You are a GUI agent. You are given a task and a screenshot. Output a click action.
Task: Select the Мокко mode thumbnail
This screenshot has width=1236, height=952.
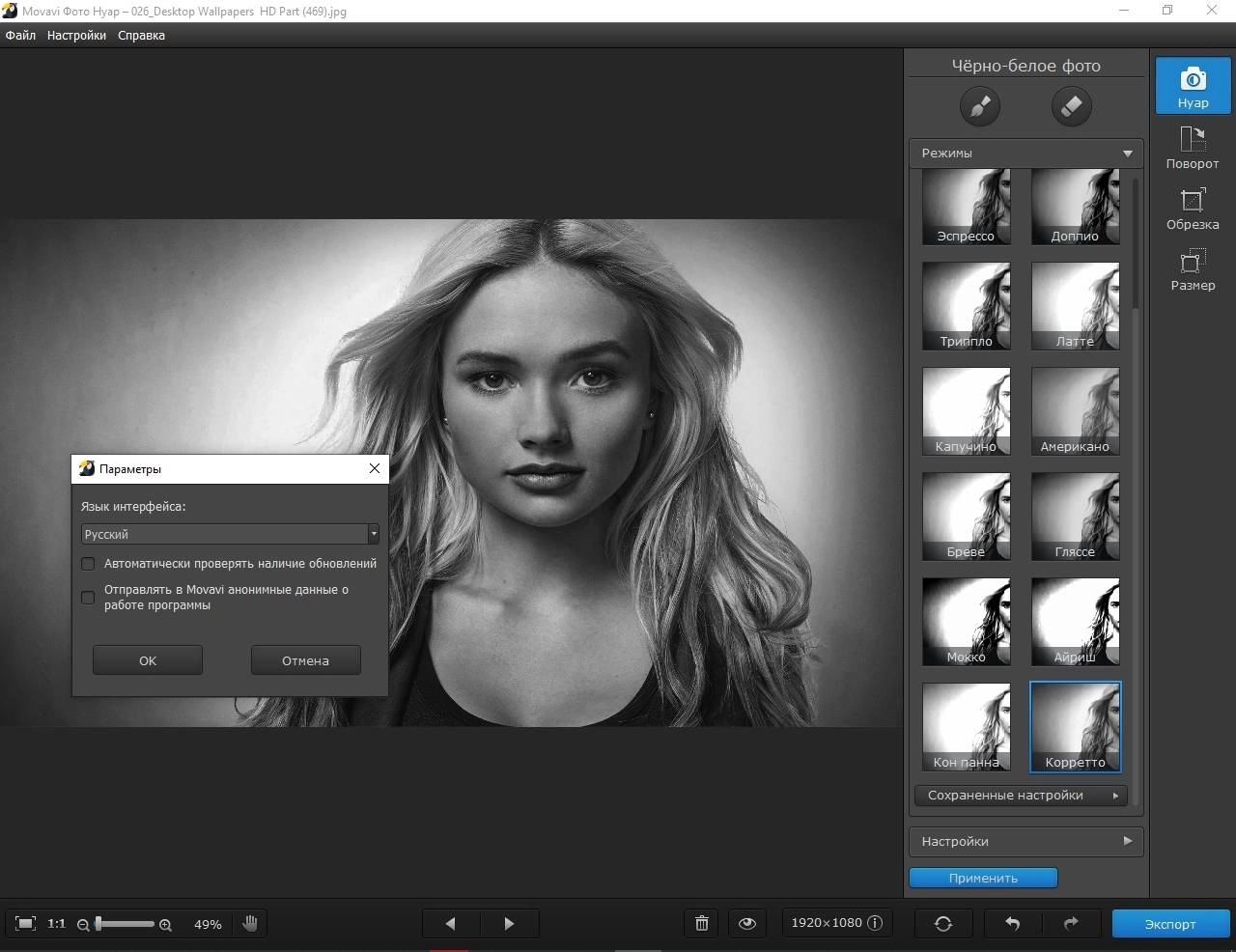[x=966, y=622]
